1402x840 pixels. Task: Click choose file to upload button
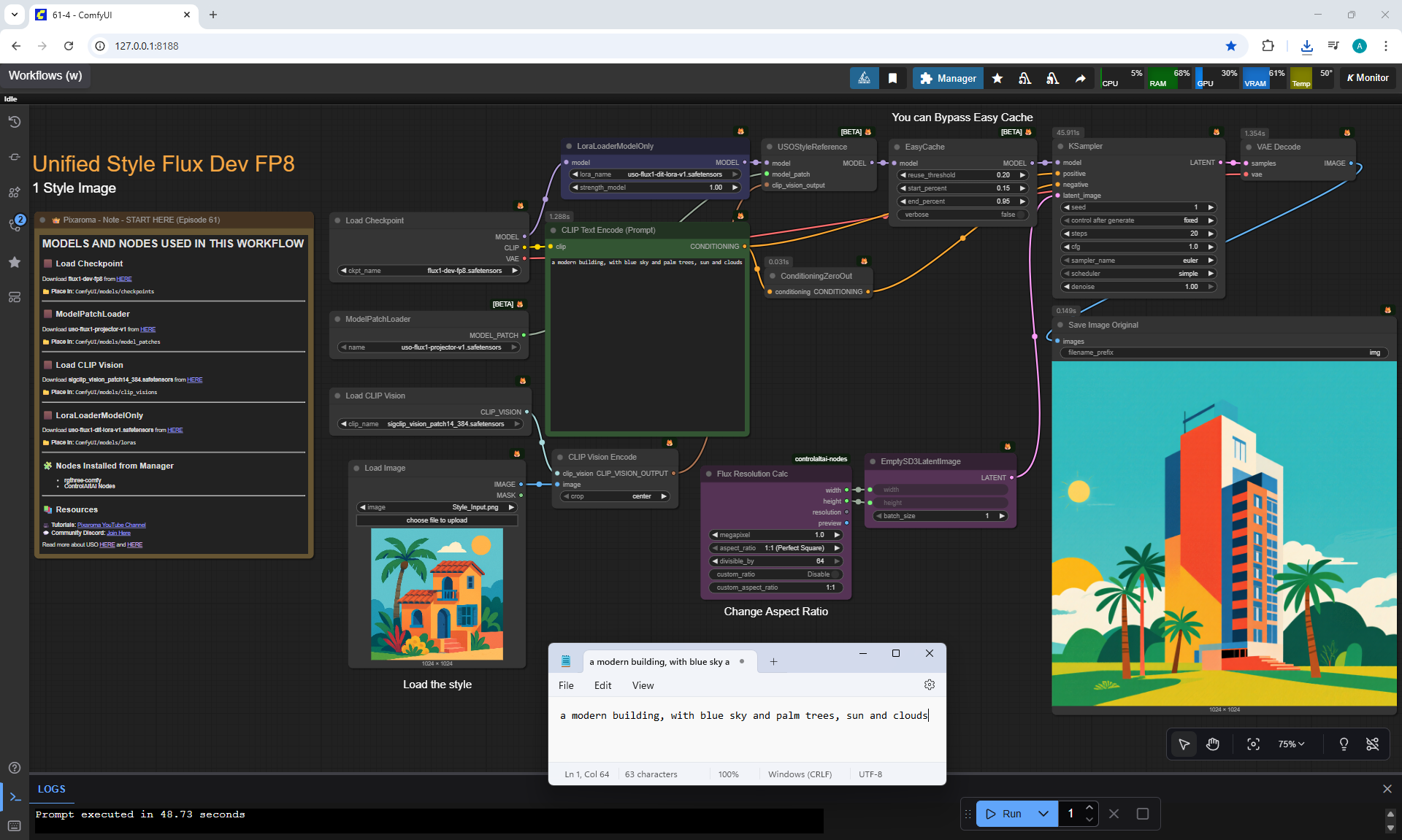pos(437,520)
